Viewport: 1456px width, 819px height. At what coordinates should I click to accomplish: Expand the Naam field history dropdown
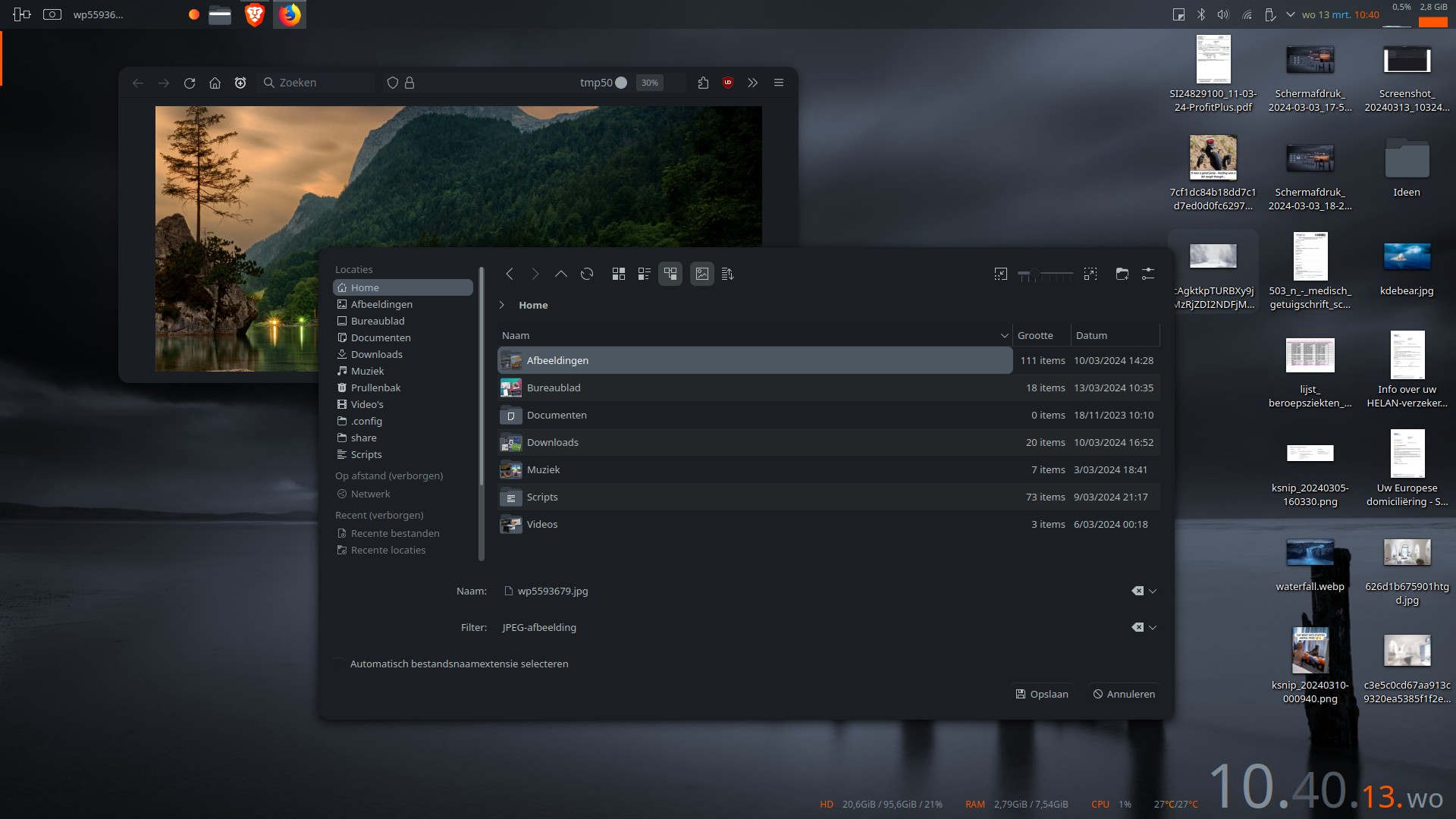[1153, 591]
